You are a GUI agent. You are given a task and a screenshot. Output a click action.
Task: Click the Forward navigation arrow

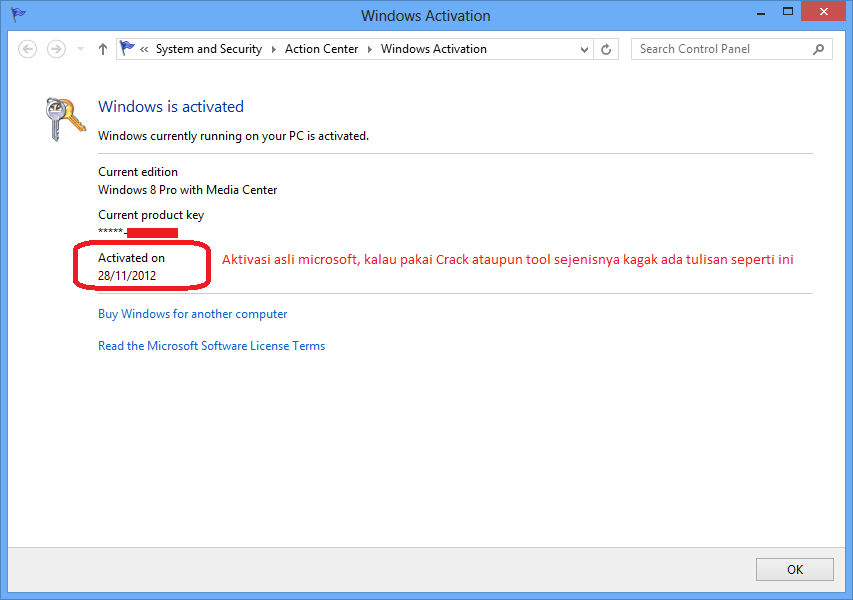[56, 49]
